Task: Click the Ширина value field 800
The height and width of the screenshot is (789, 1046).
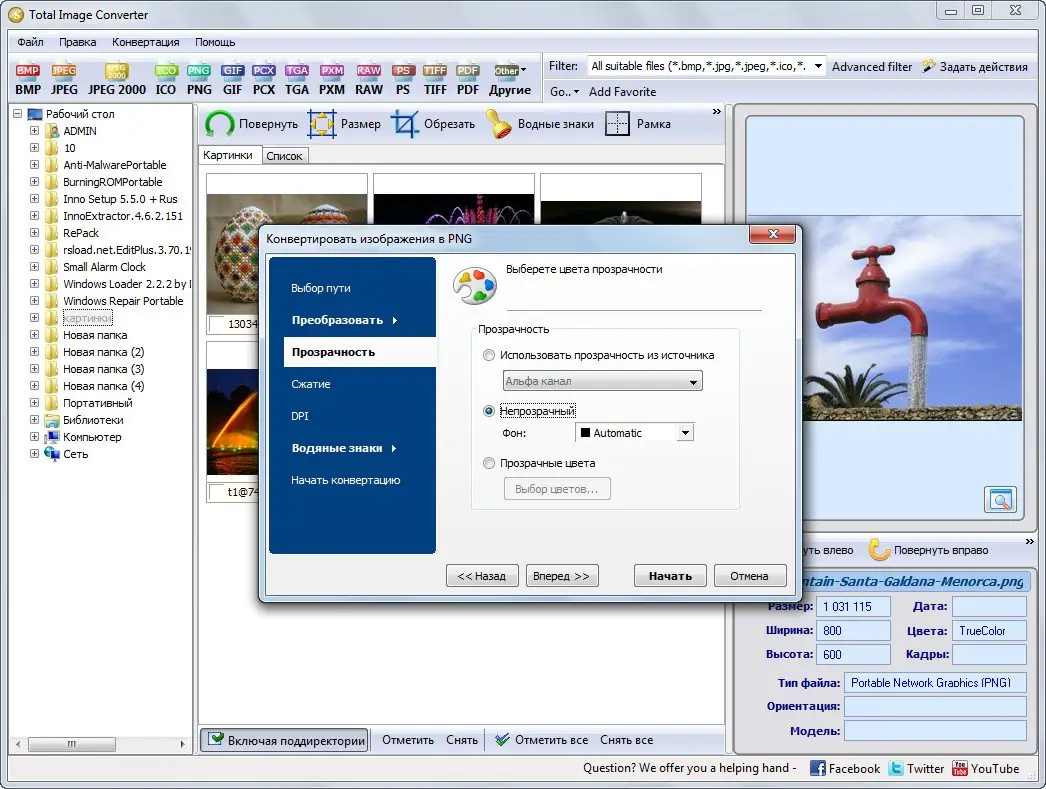Action: coord(853,630)
